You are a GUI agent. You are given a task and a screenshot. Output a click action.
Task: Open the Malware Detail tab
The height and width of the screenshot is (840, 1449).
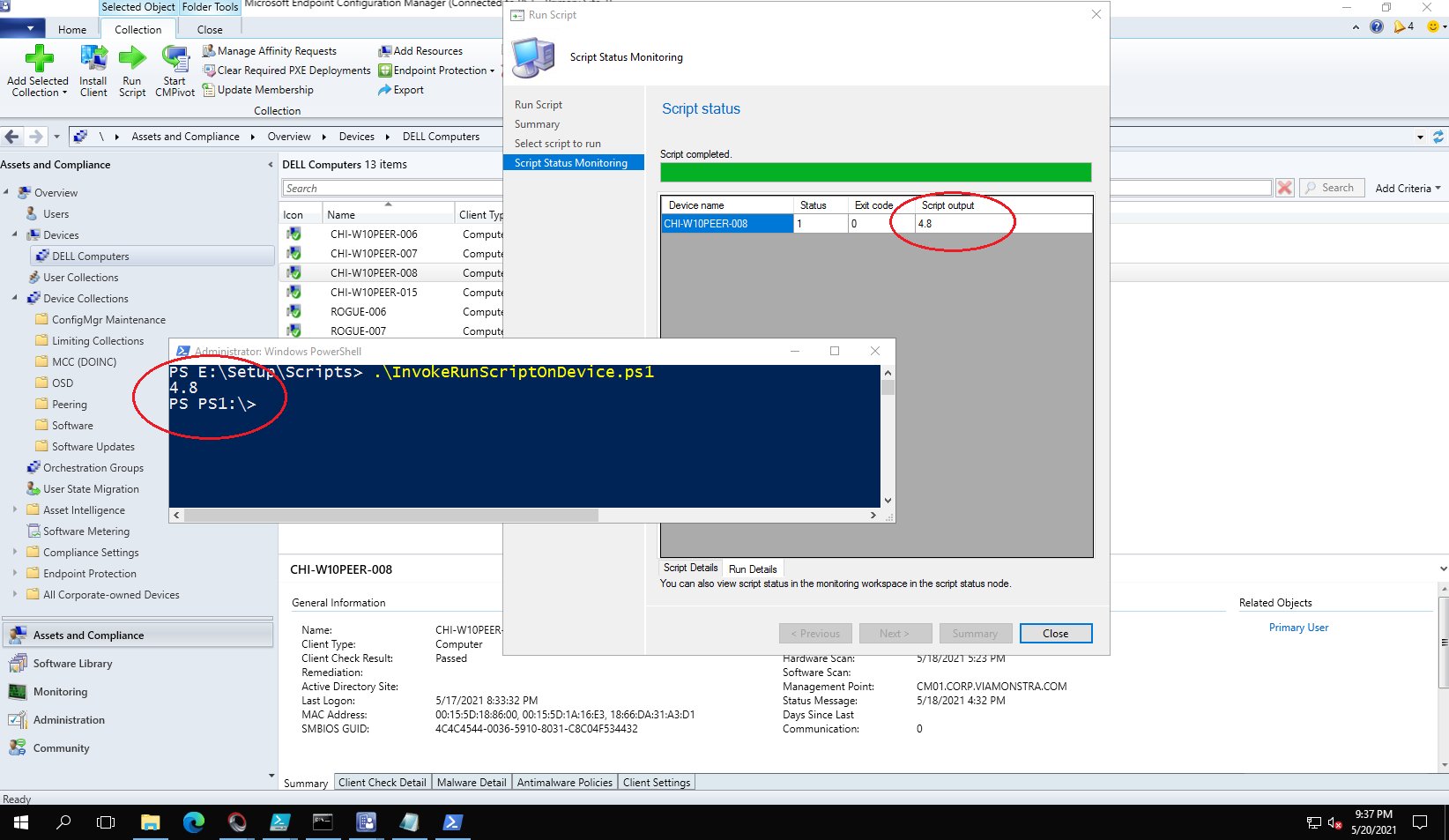tap(471, 782)
